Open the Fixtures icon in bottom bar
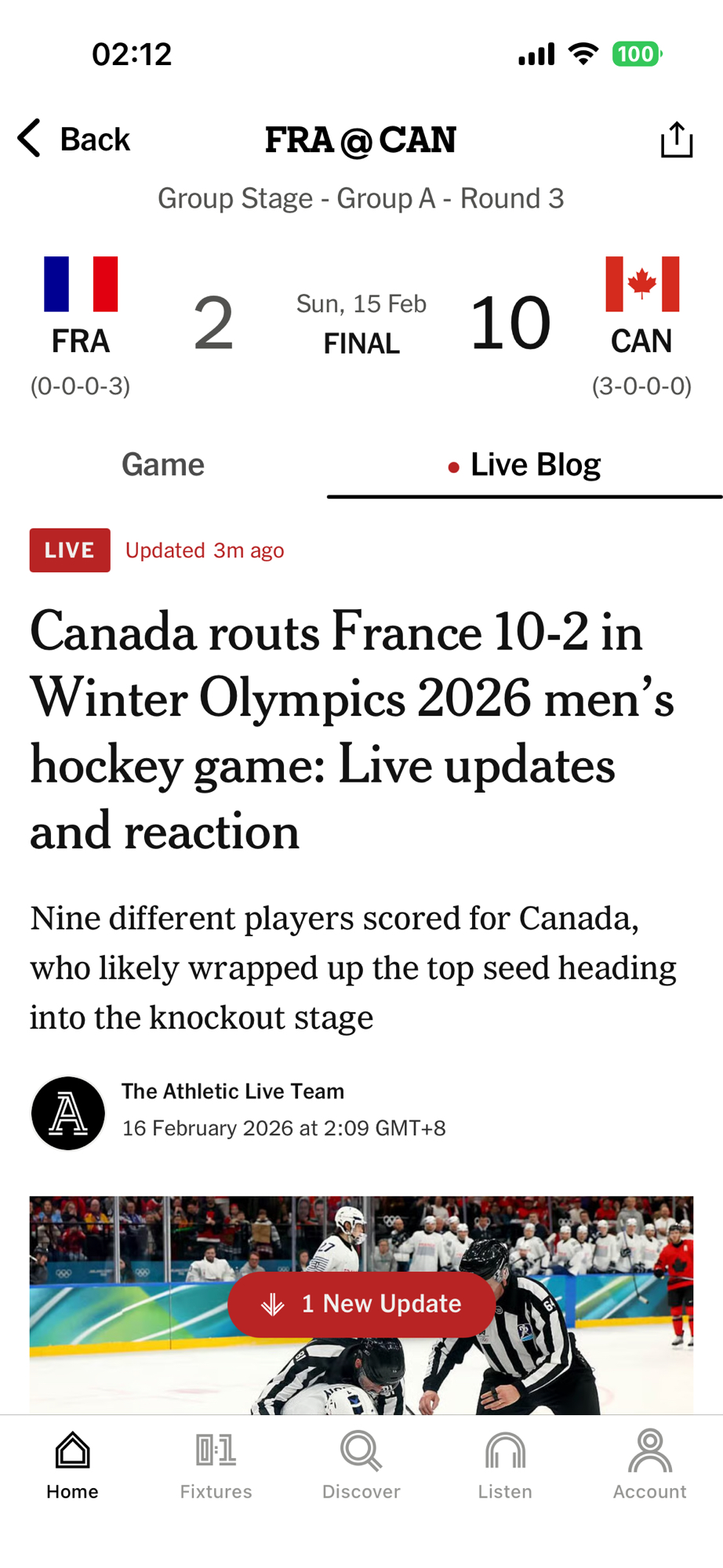The image size is (723, 1568). click(216, 1450)
